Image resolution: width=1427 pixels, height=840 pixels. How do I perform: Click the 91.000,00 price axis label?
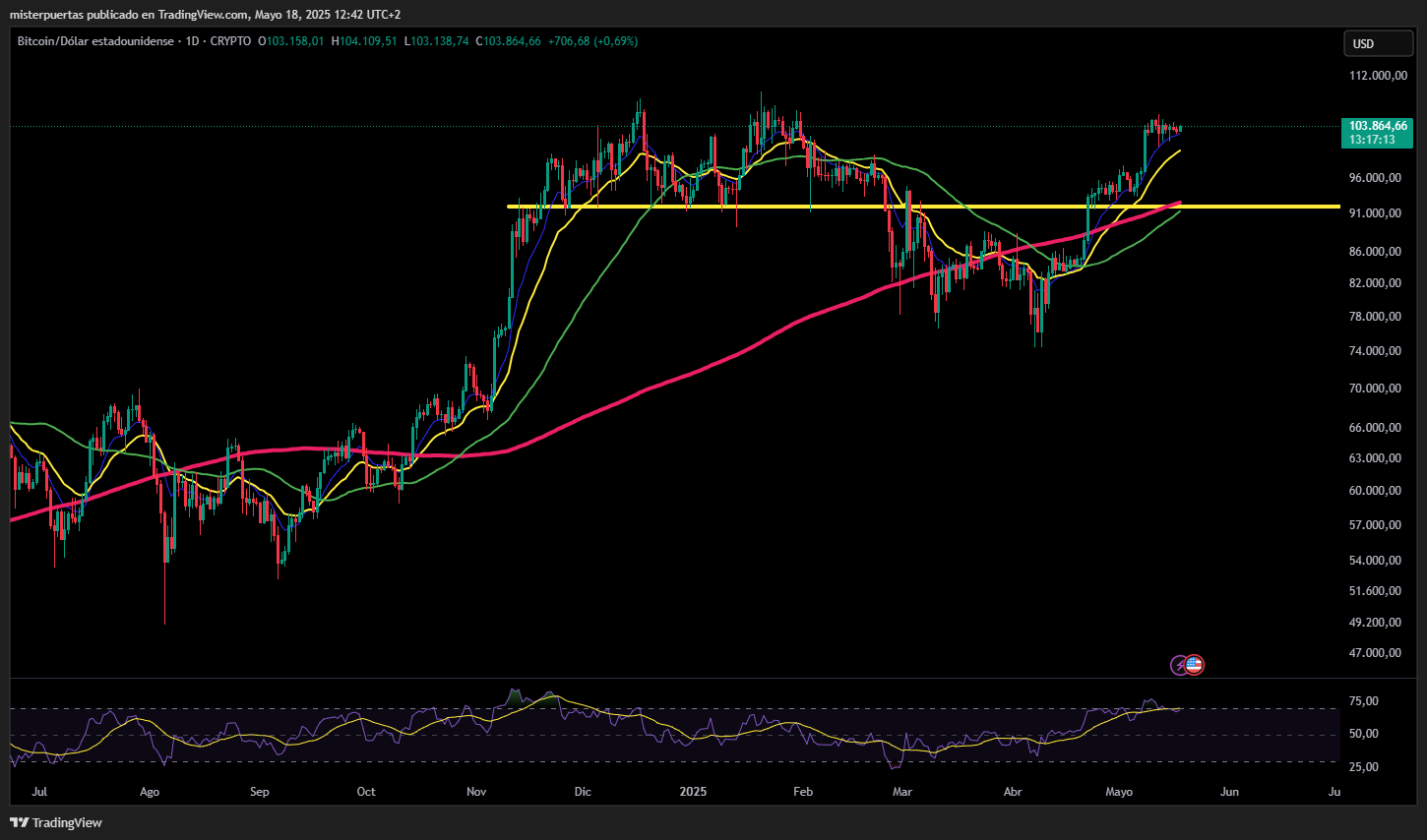click(x=1375, y=213)
